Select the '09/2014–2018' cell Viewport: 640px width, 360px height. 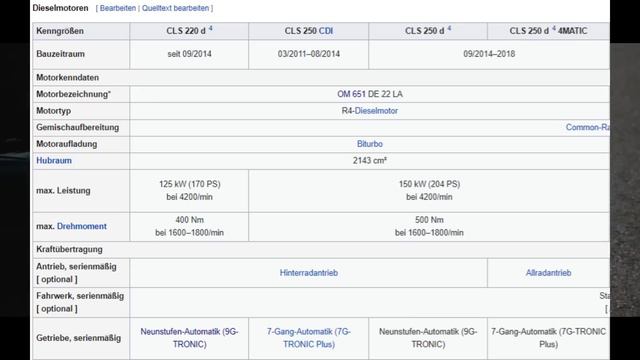pos(489,54)
